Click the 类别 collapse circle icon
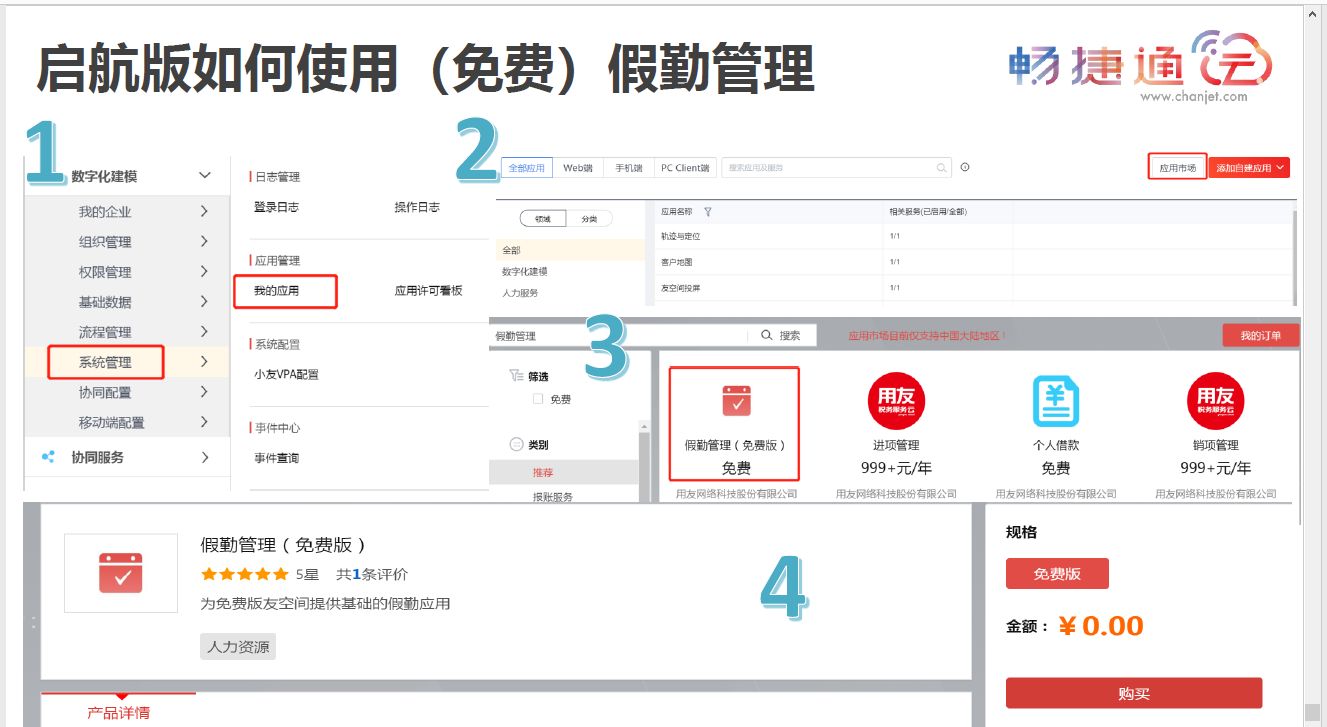 click(517, 445)
